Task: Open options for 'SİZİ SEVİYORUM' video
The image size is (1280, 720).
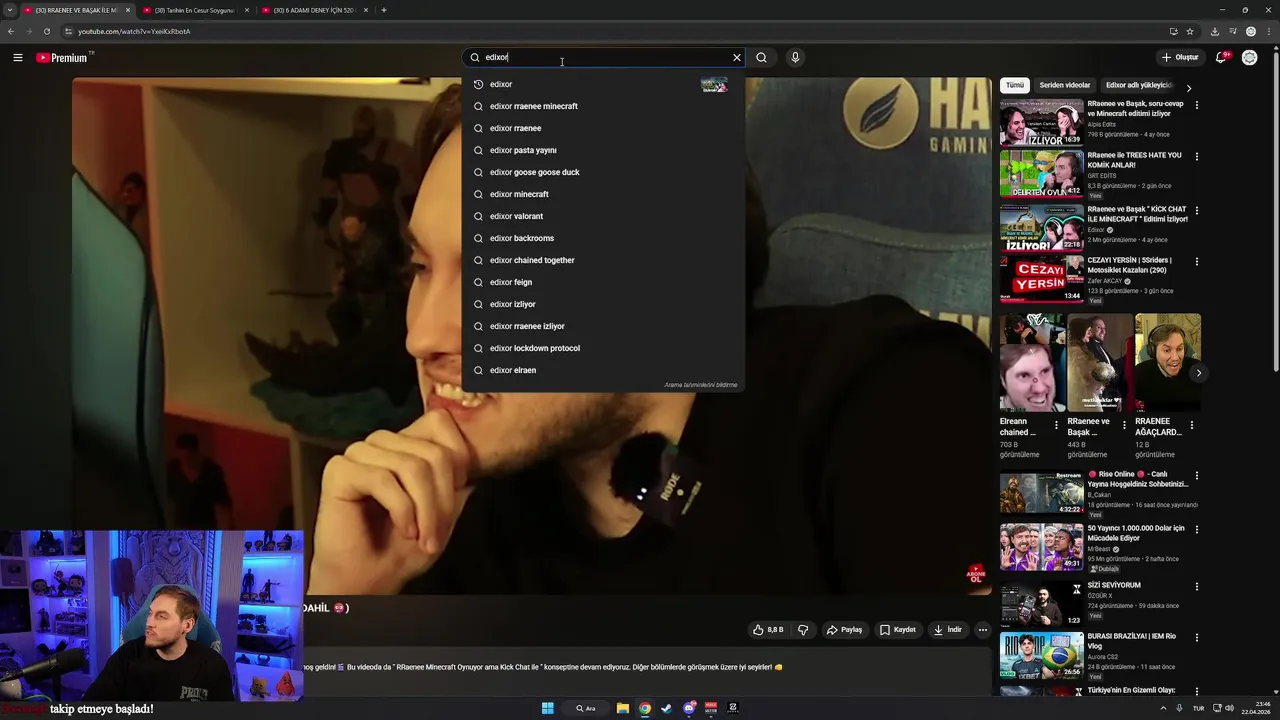Action: tap(1197, 586)
